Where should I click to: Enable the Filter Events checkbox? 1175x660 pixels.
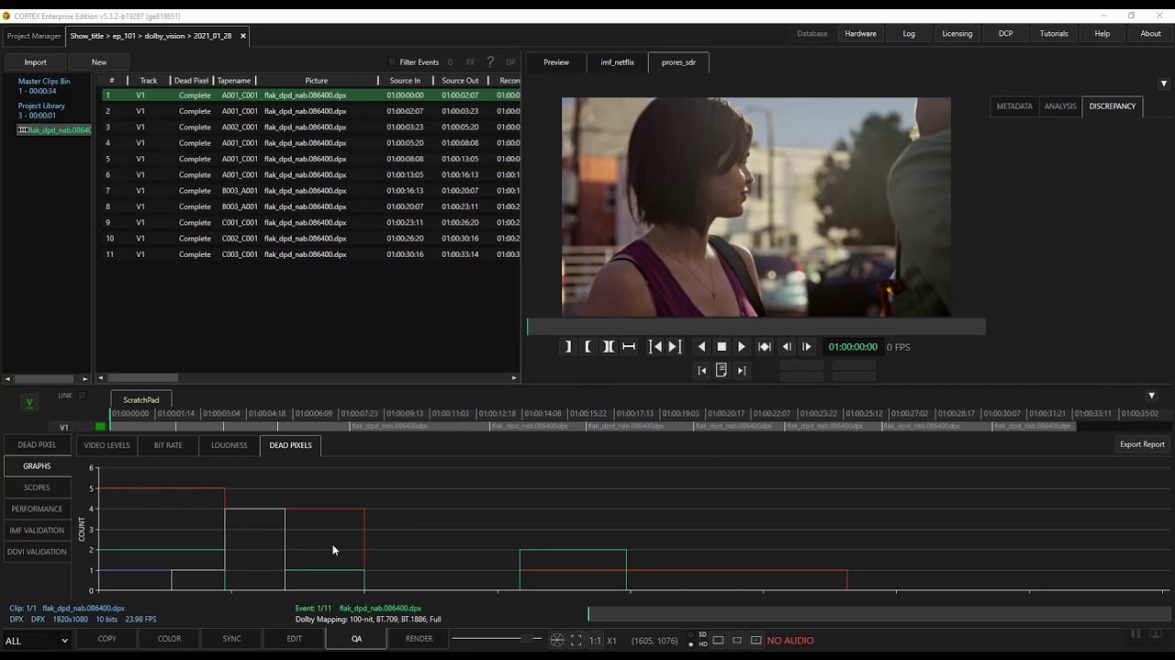point(394,61)
